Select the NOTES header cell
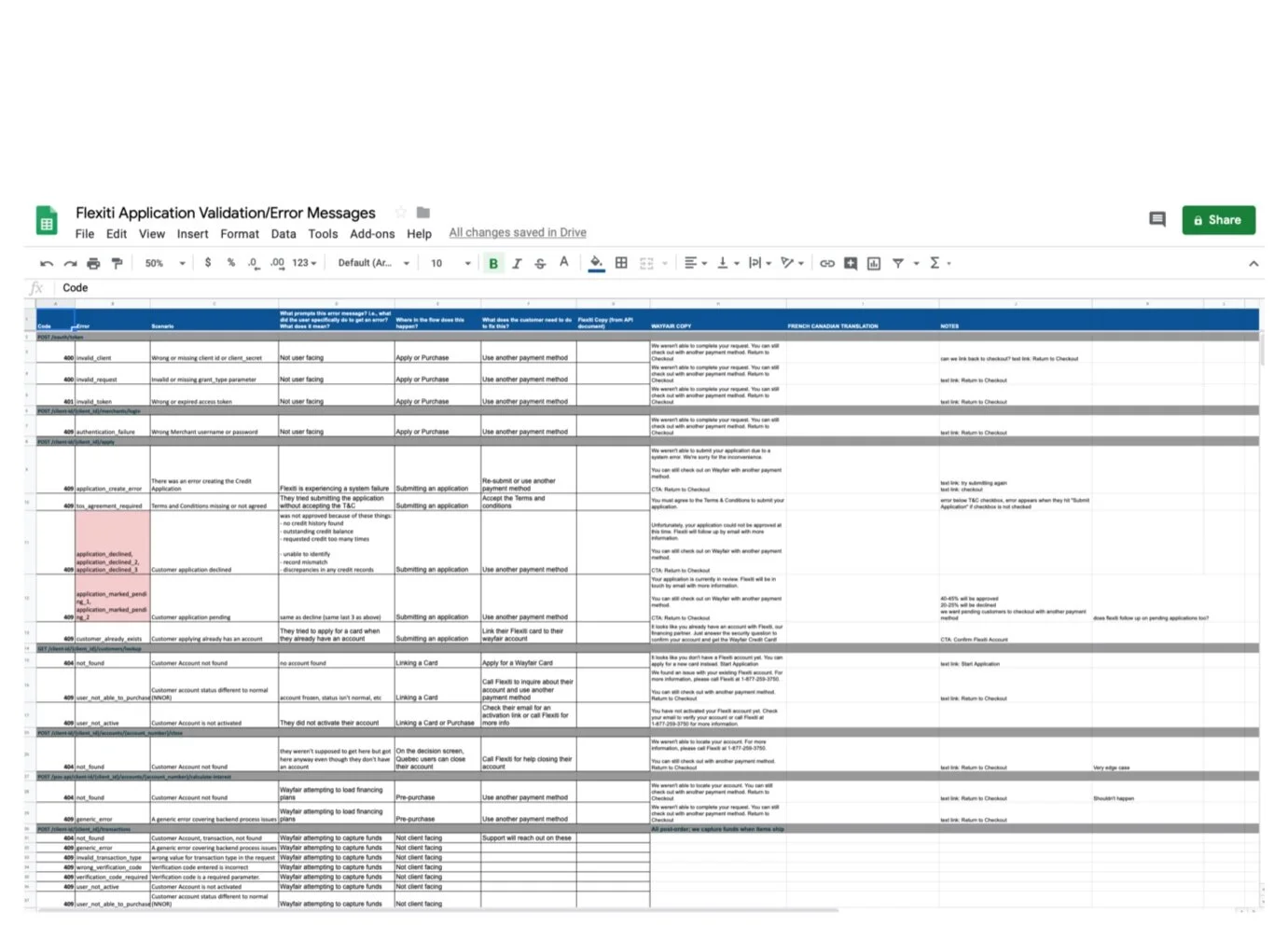The image size is (1288, 940). 1016,320
